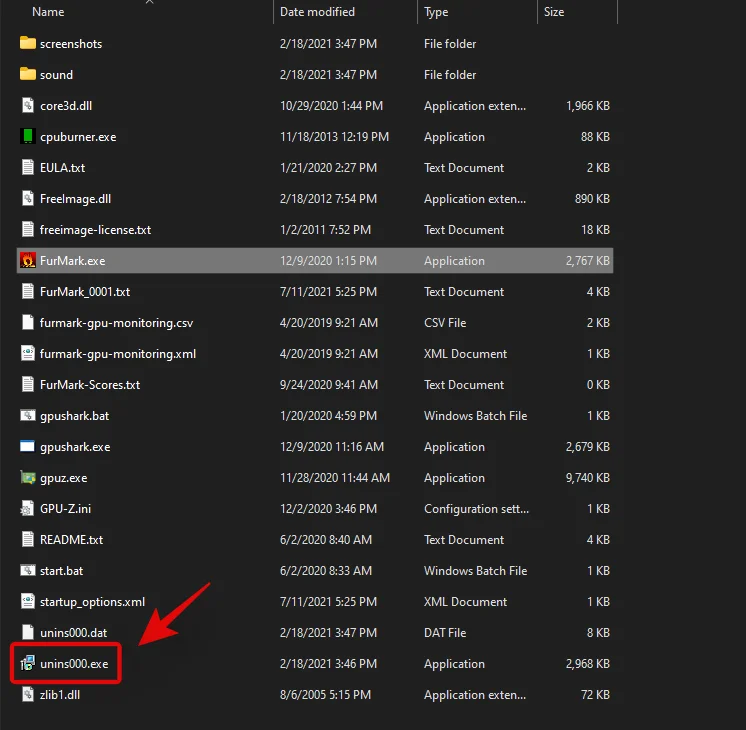Sort files by Size column

[554, 12]
